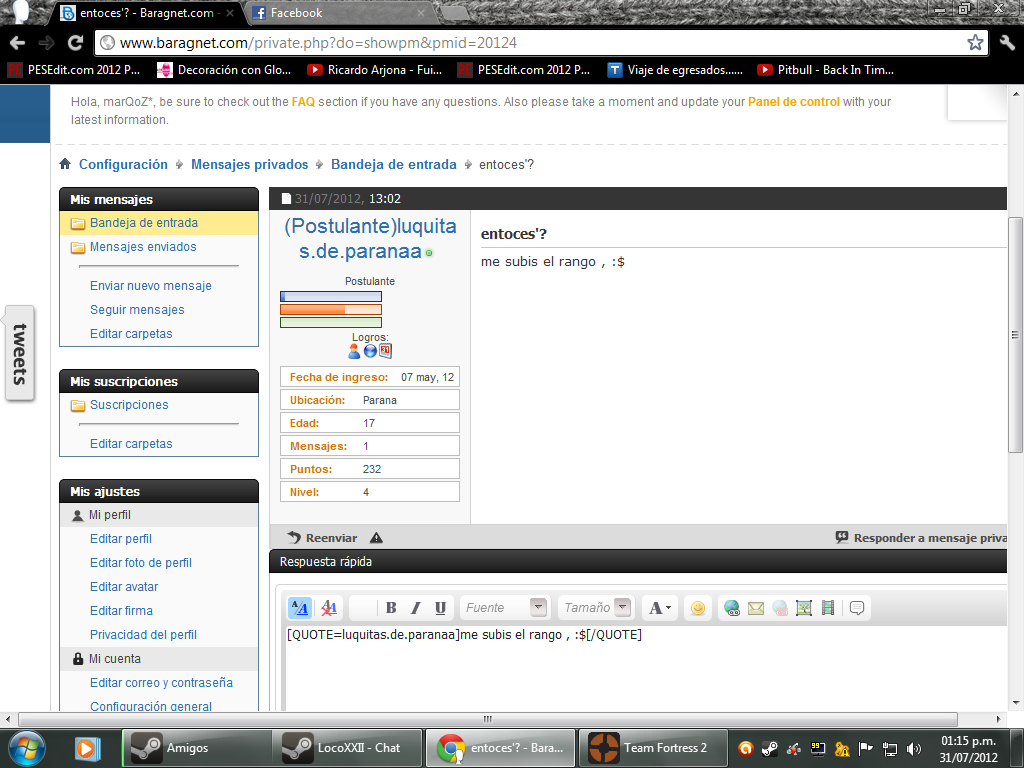Click the Reenviar button

(x=322, y=538)
